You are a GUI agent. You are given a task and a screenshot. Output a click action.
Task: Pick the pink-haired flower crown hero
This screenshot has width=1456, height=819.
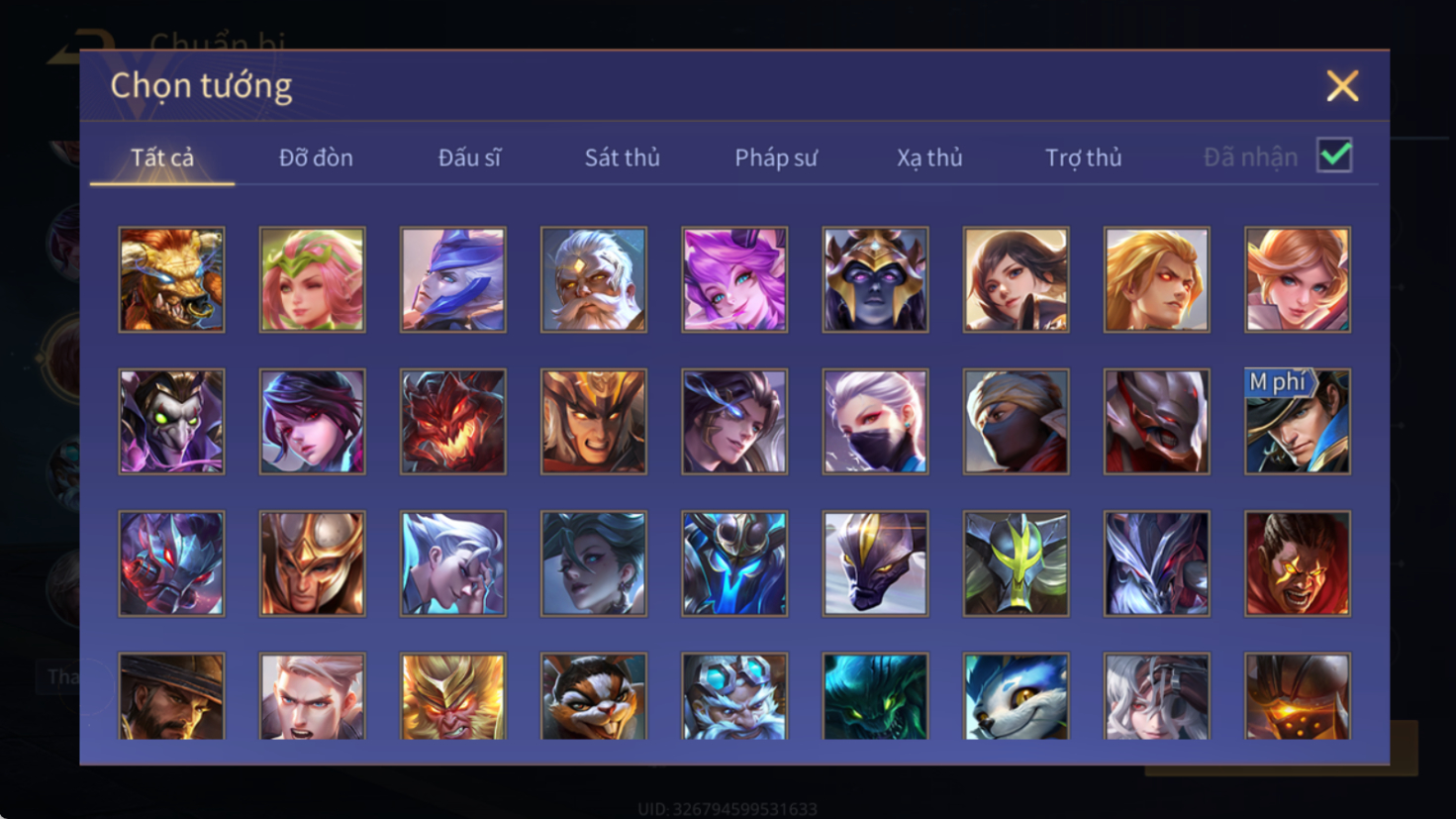(312, 279)
